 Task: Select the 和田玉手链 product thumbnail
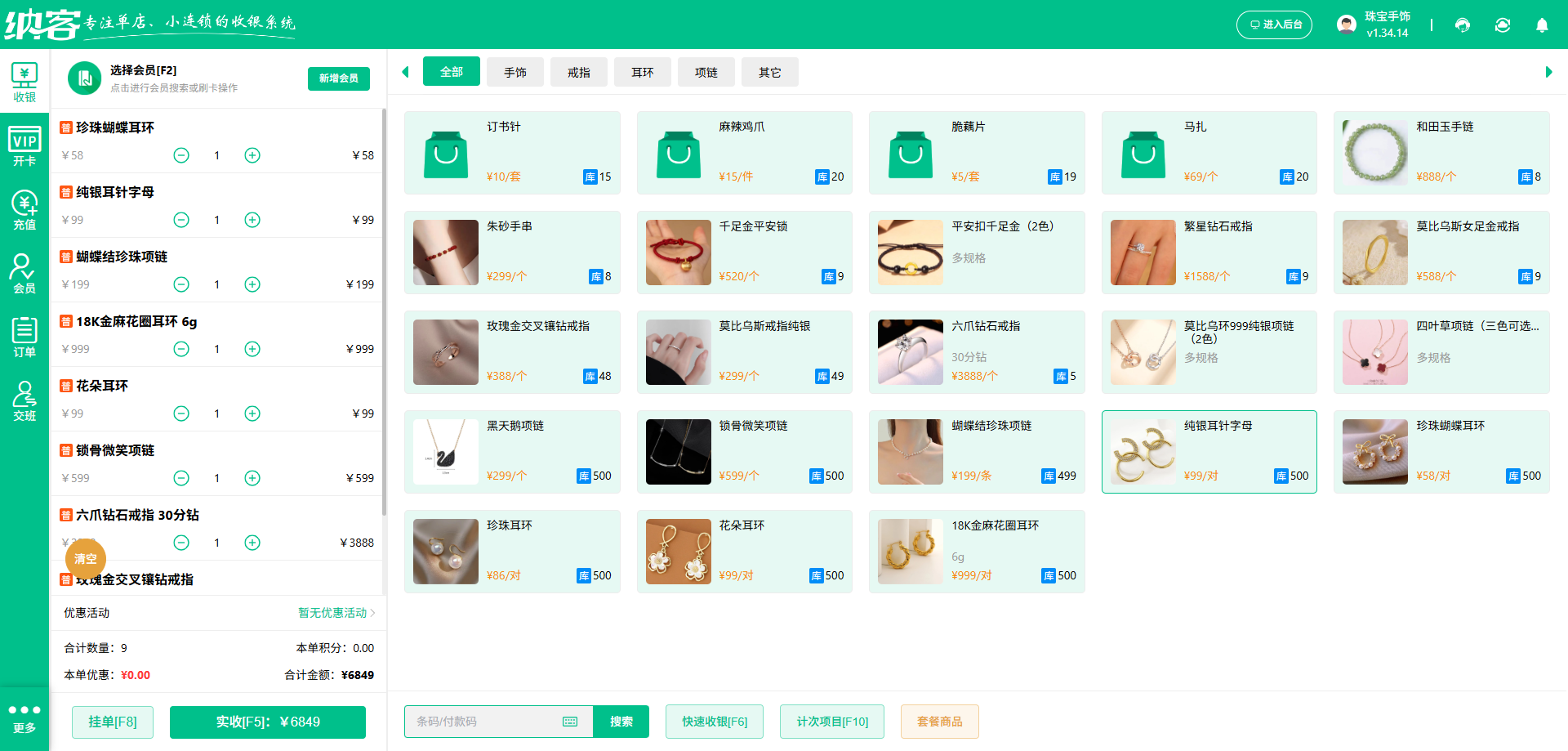(x=1375, y=153)
